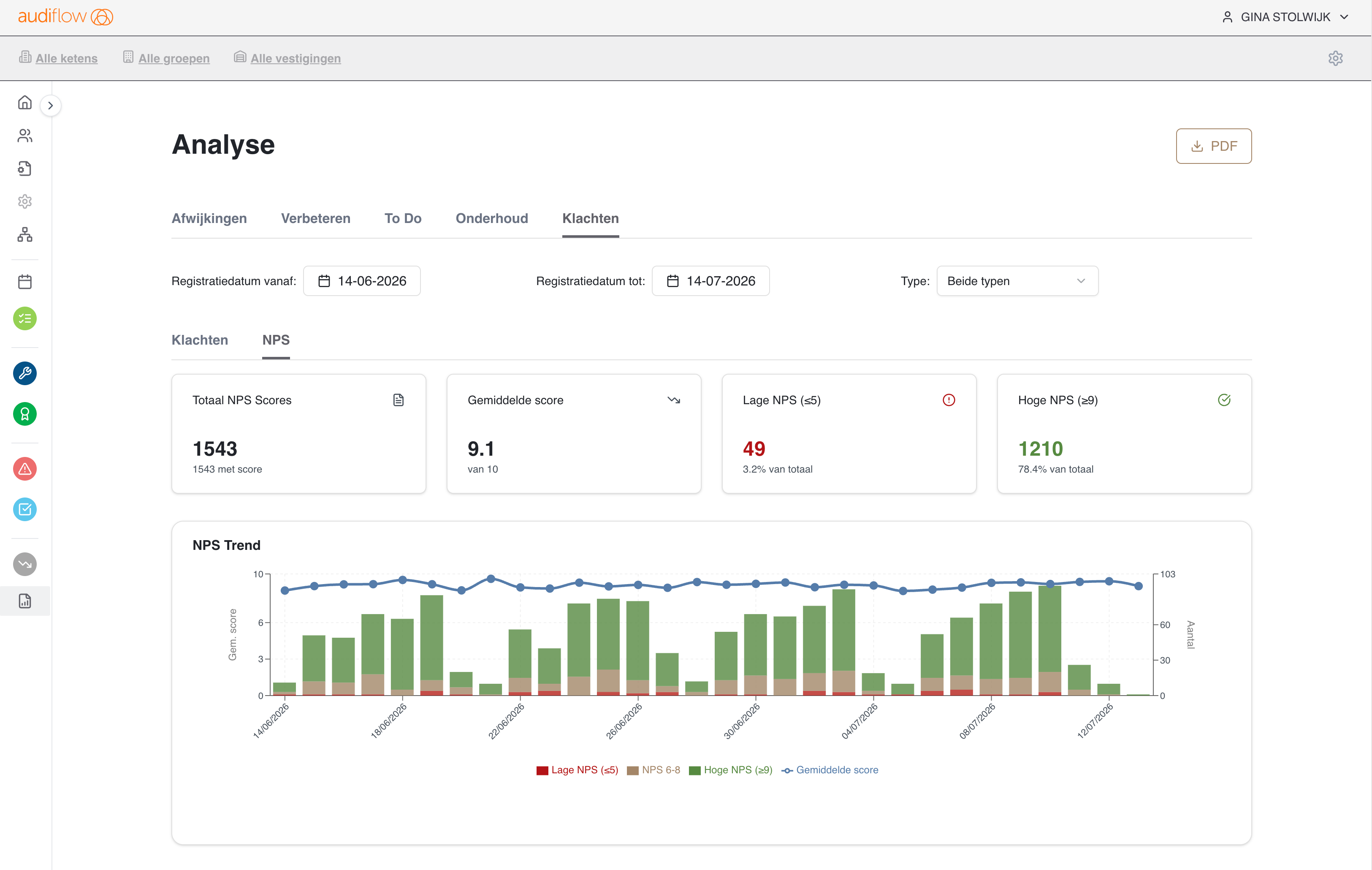Switch to the Onderhoud tab
This screenshot has height=870, width=1372.
click(492, 218)
